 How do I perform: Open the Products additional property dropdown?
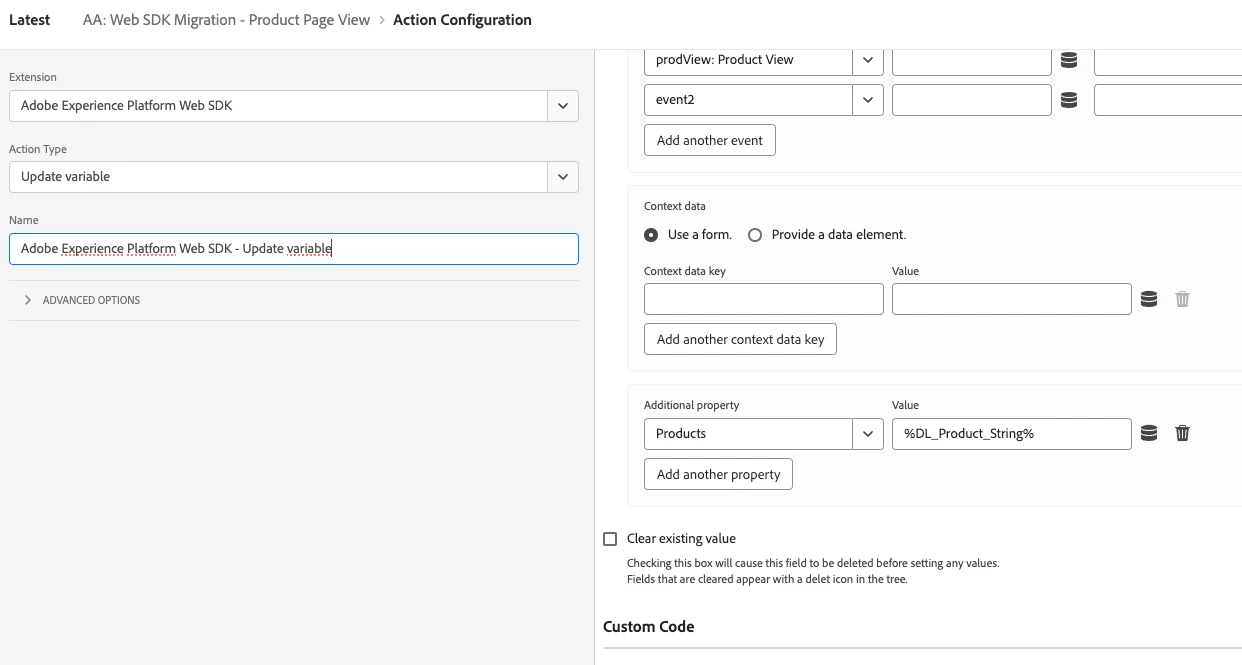(x=867, y=433)
